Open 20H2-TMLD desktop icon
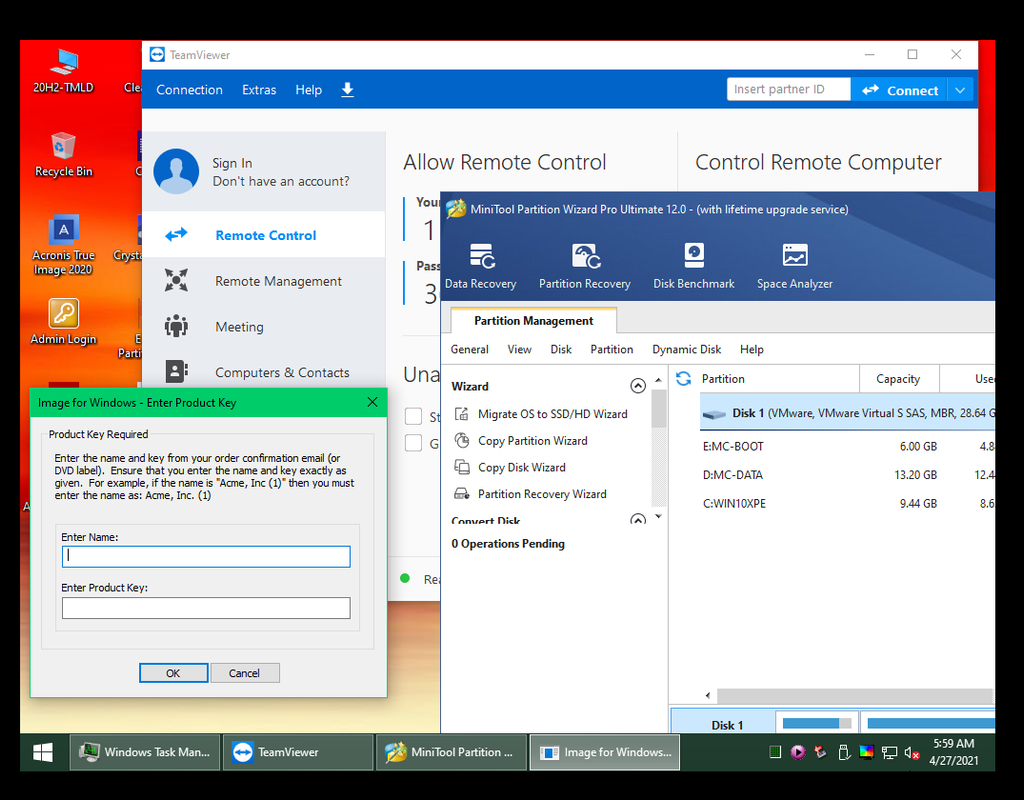 click(x=63, y=71)
